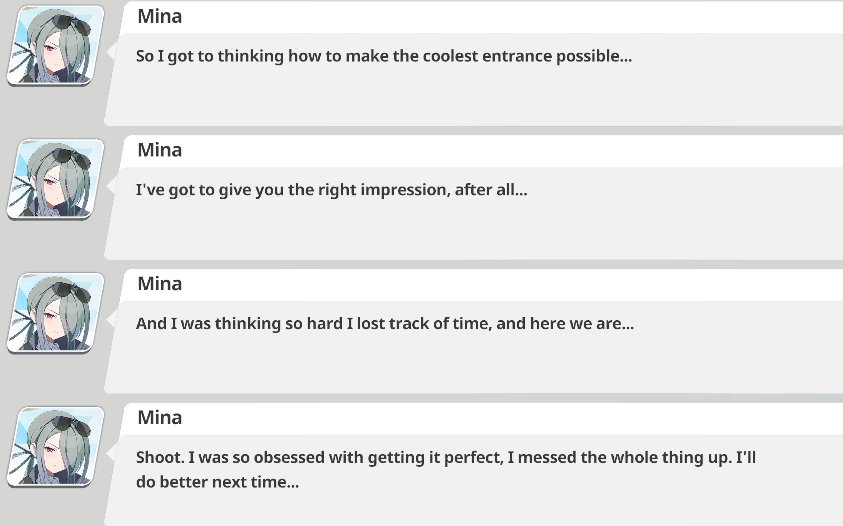Click the Mina name header above the "Shoot" line

pos(160,418)
